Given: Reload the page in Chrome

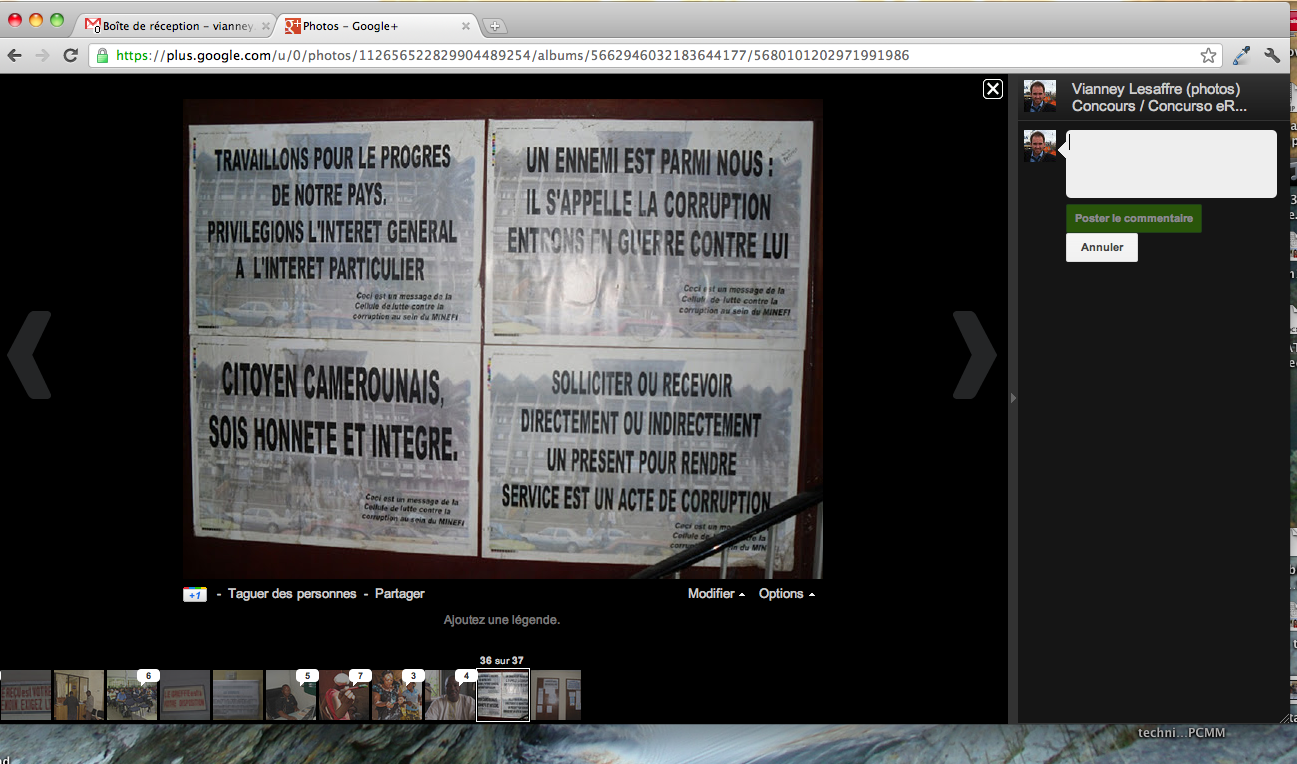Looking at the screenshot, I should click(x=70, y=56).
